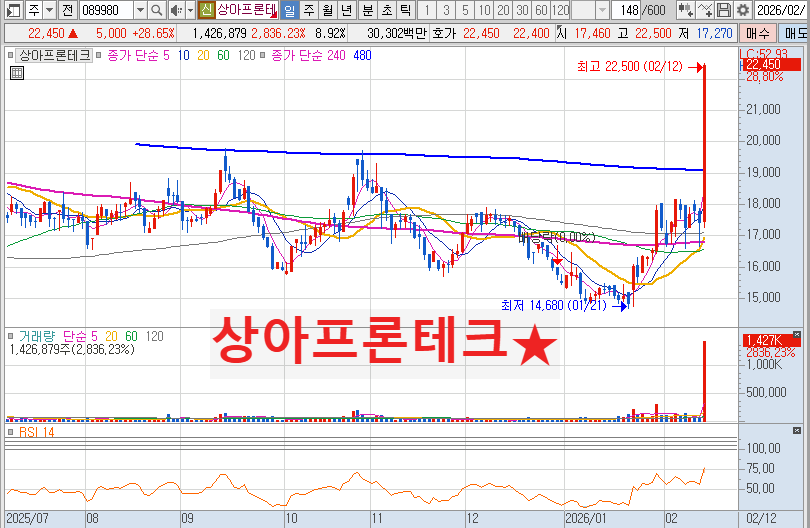Select the 틱 tick period

[406, 10]
